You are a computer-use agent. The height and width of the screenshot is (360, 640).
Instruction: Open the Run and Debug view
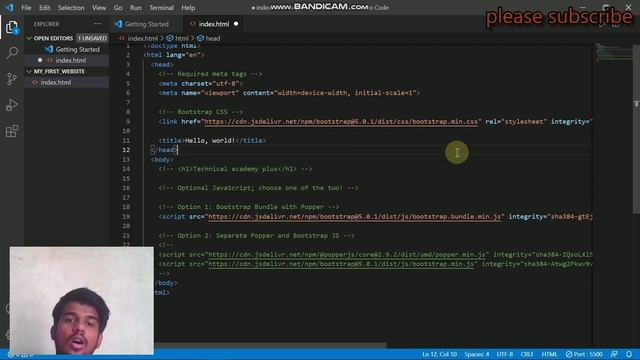12,105
